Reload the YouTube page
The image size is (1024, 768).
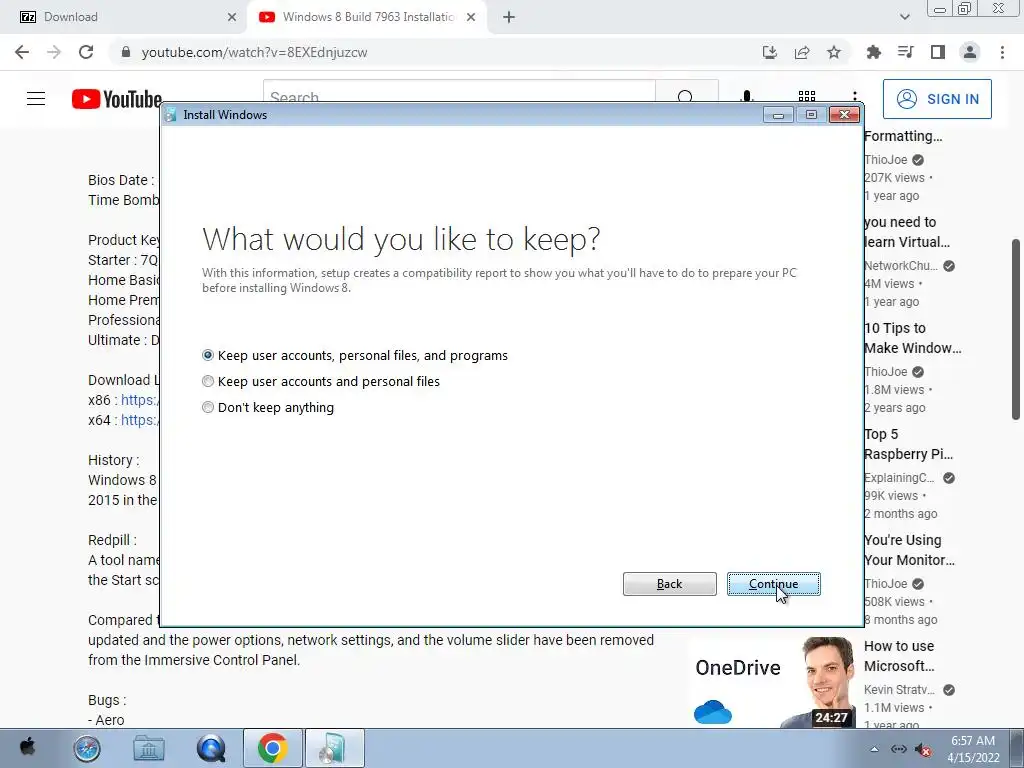pos(86,52)
